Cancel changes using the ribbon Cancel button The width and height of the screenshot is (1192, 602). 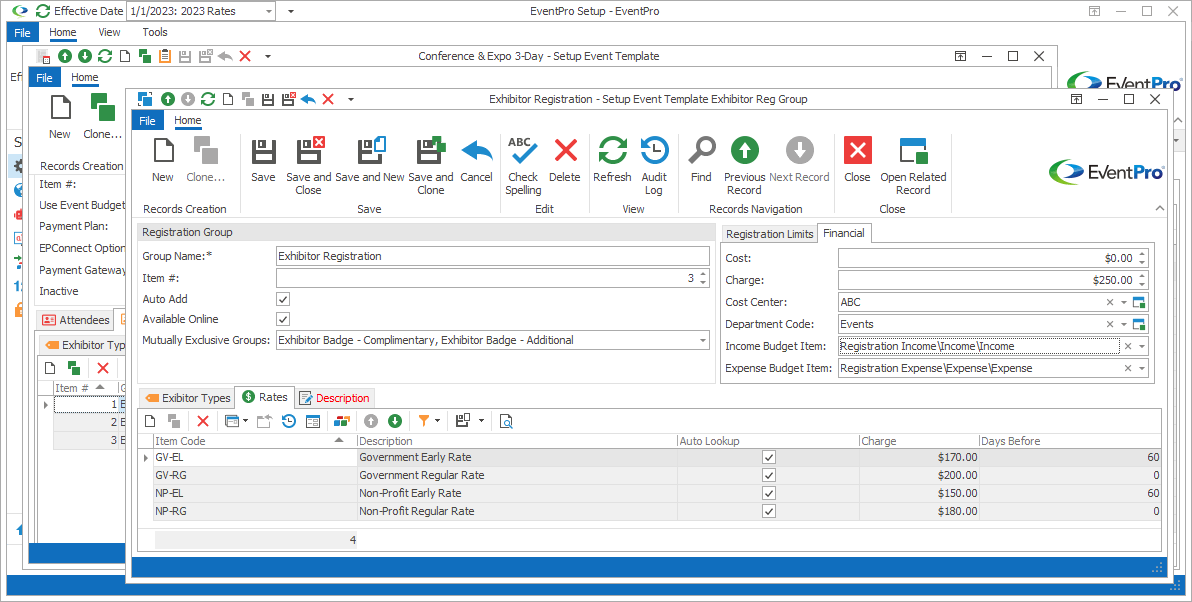[x=477, y=160]
